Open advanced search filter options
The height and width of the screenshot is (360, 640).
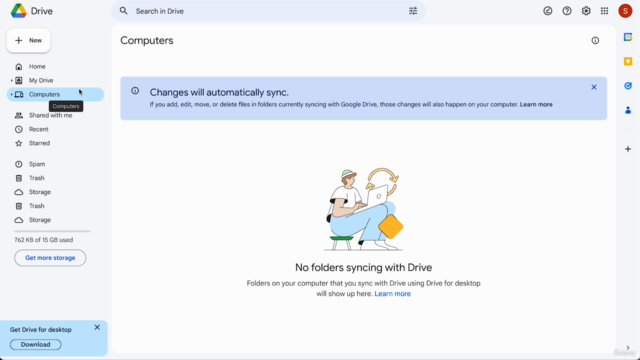[413, 11]
